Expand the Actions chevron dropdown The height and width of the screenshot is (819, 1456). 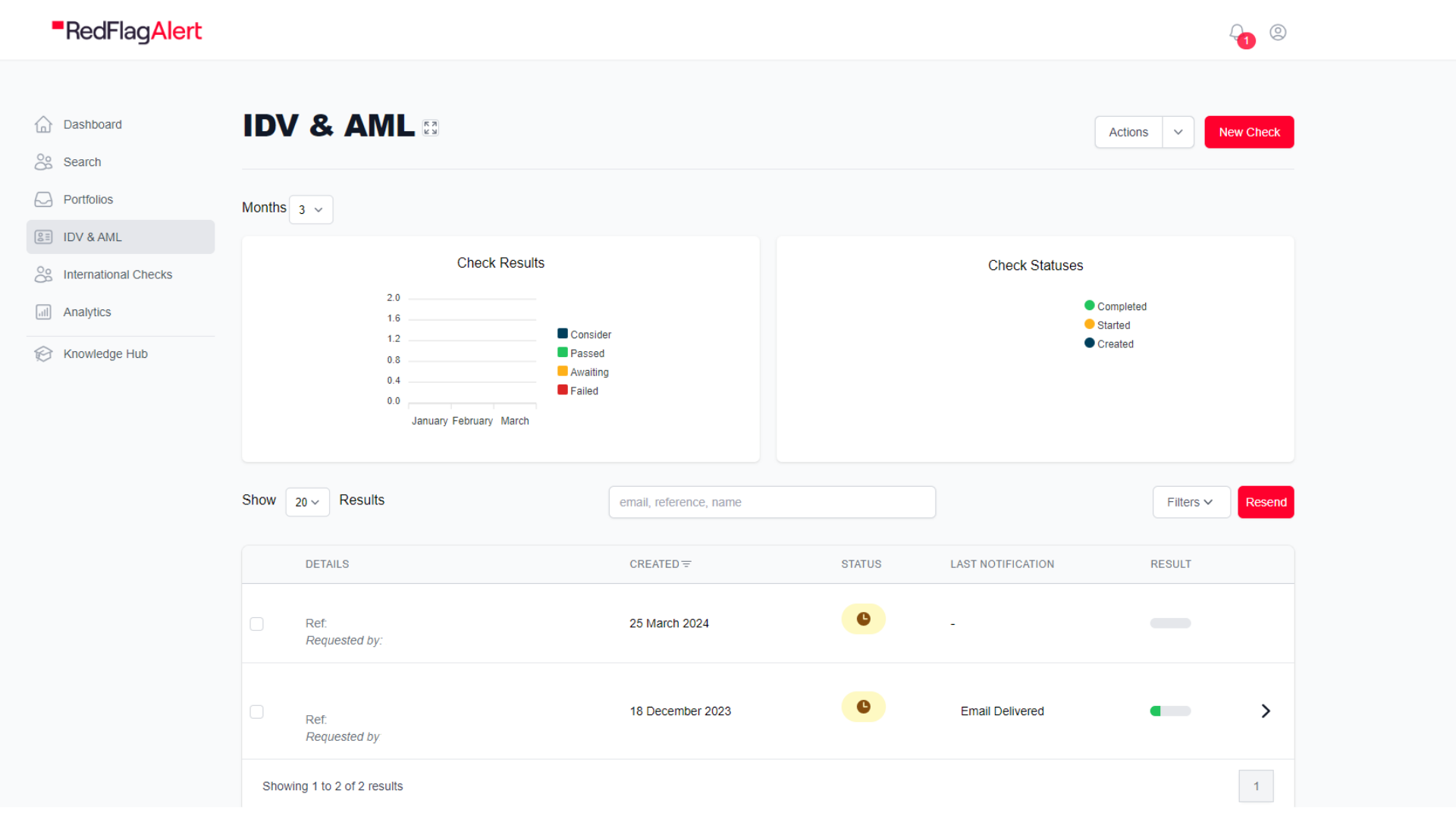click(x=1178, y=132)
